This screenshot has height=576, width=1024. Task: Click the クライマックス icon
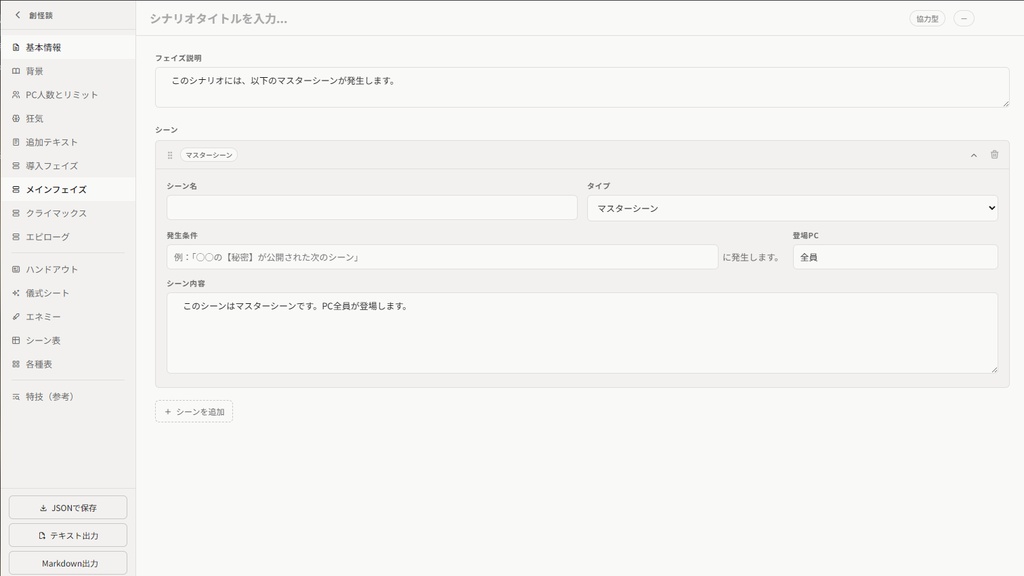(16, 213)
